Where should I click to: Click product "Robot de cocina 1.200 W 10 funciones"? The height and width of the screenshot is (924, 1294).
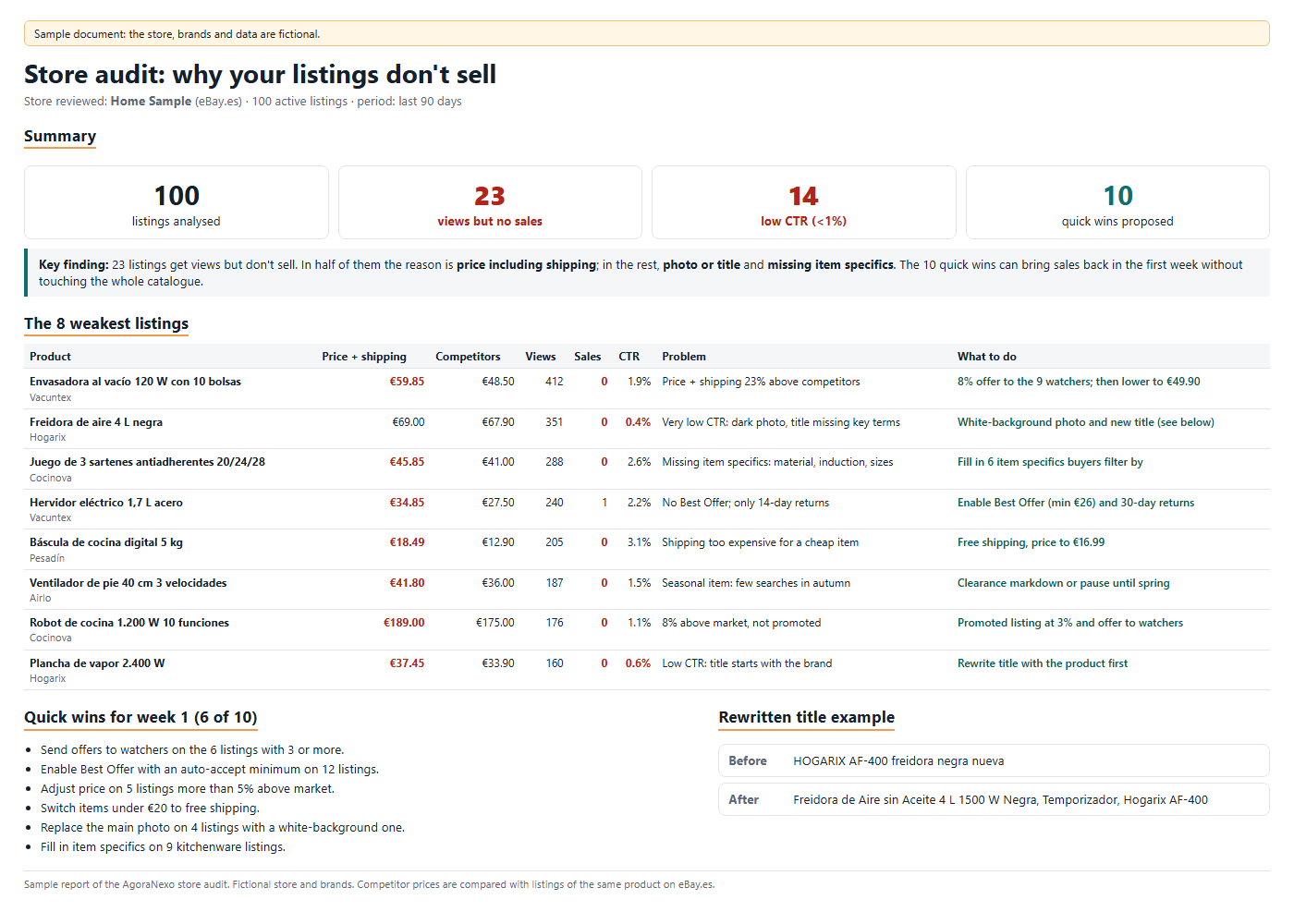(129, 623)
